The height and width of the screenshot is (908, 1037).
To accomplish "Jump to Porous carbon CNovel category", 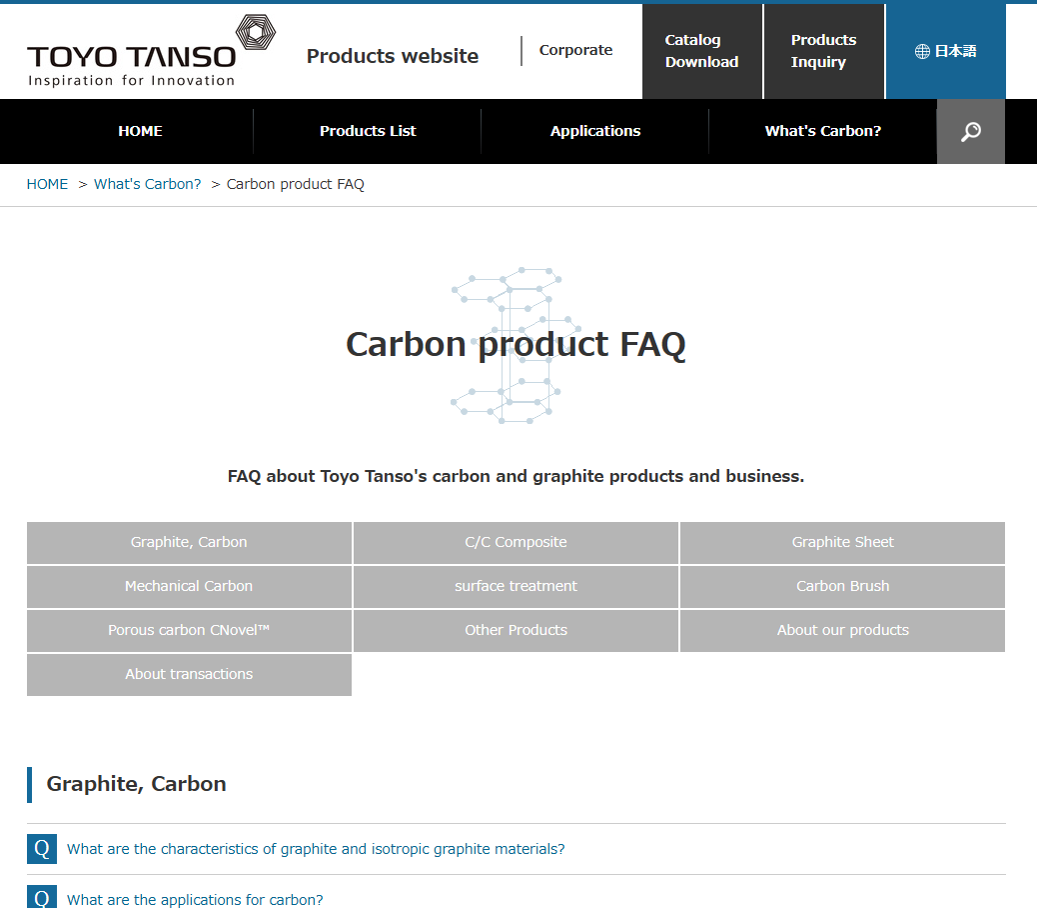I will (x=189, y=630).
